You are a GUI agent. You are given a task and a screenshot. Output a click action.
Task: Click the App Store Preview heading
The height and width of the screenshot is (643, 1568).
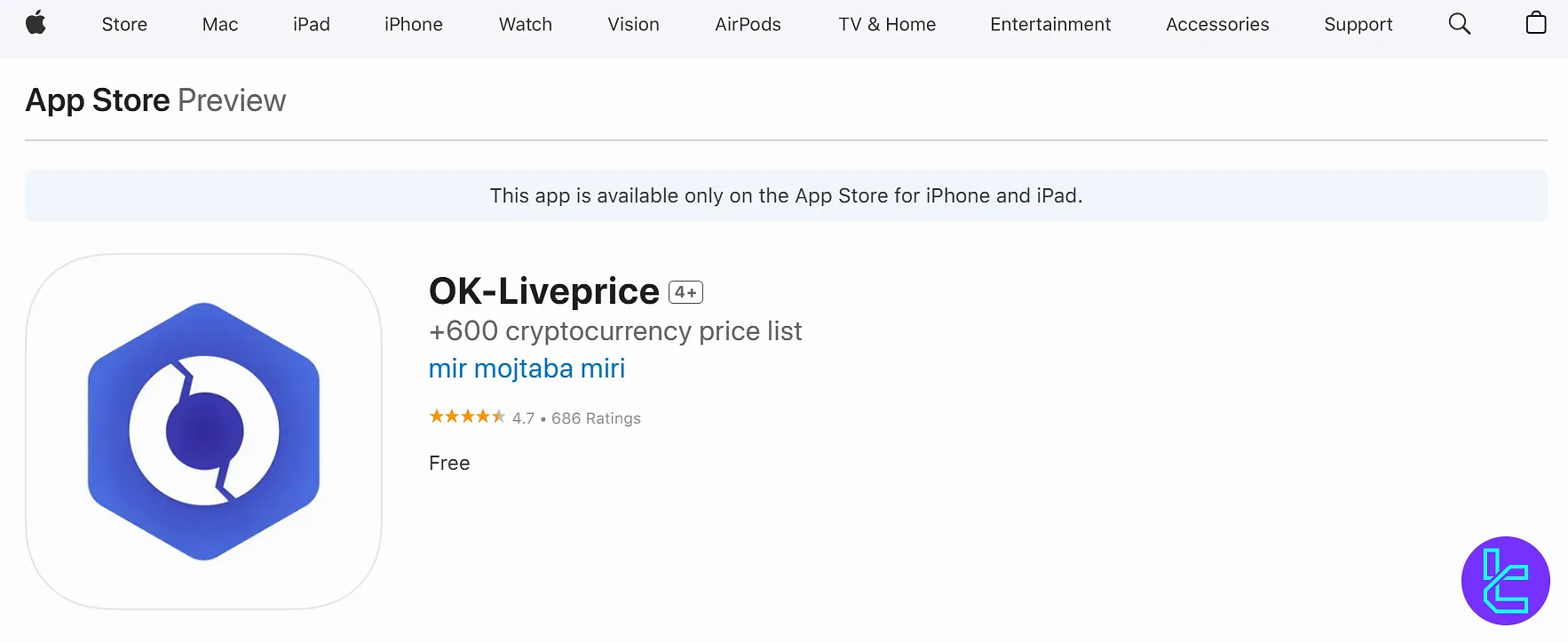click(155, 100)
